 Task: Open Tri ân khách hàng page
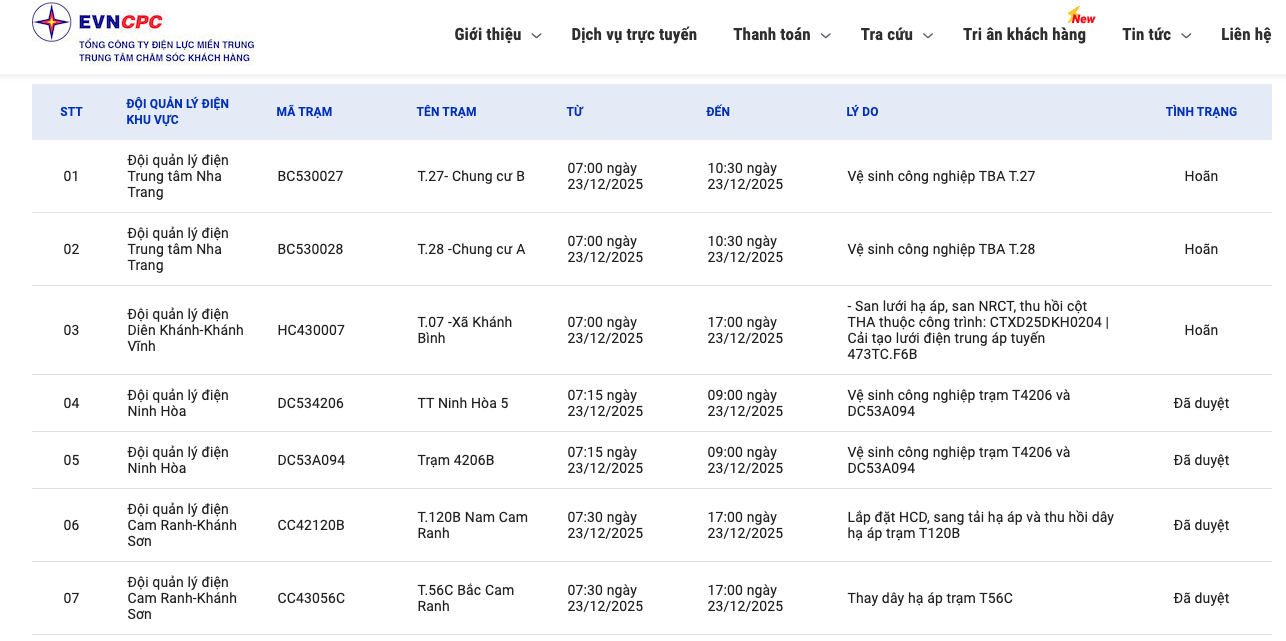[x=1023, y=35]
